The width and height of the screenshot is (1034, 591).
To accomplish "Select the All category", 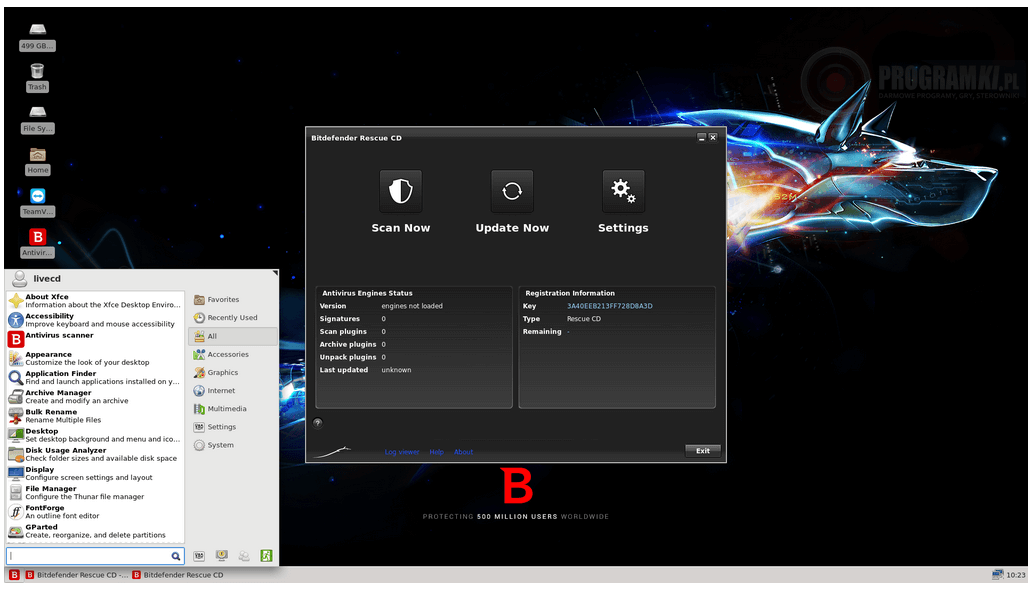I will 233,336.
